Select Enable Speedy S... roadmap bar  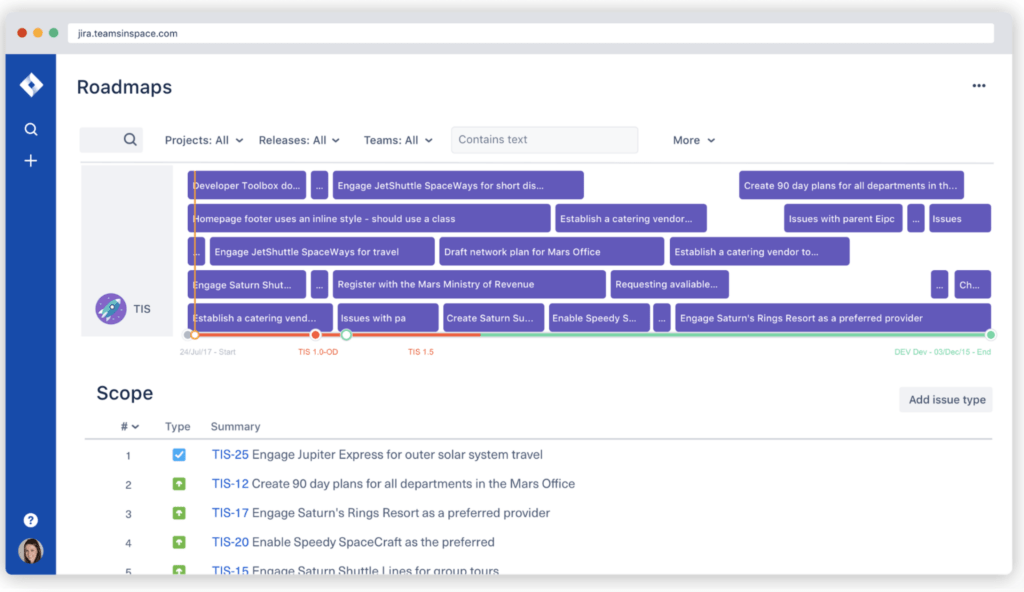[x=600, y=318]
